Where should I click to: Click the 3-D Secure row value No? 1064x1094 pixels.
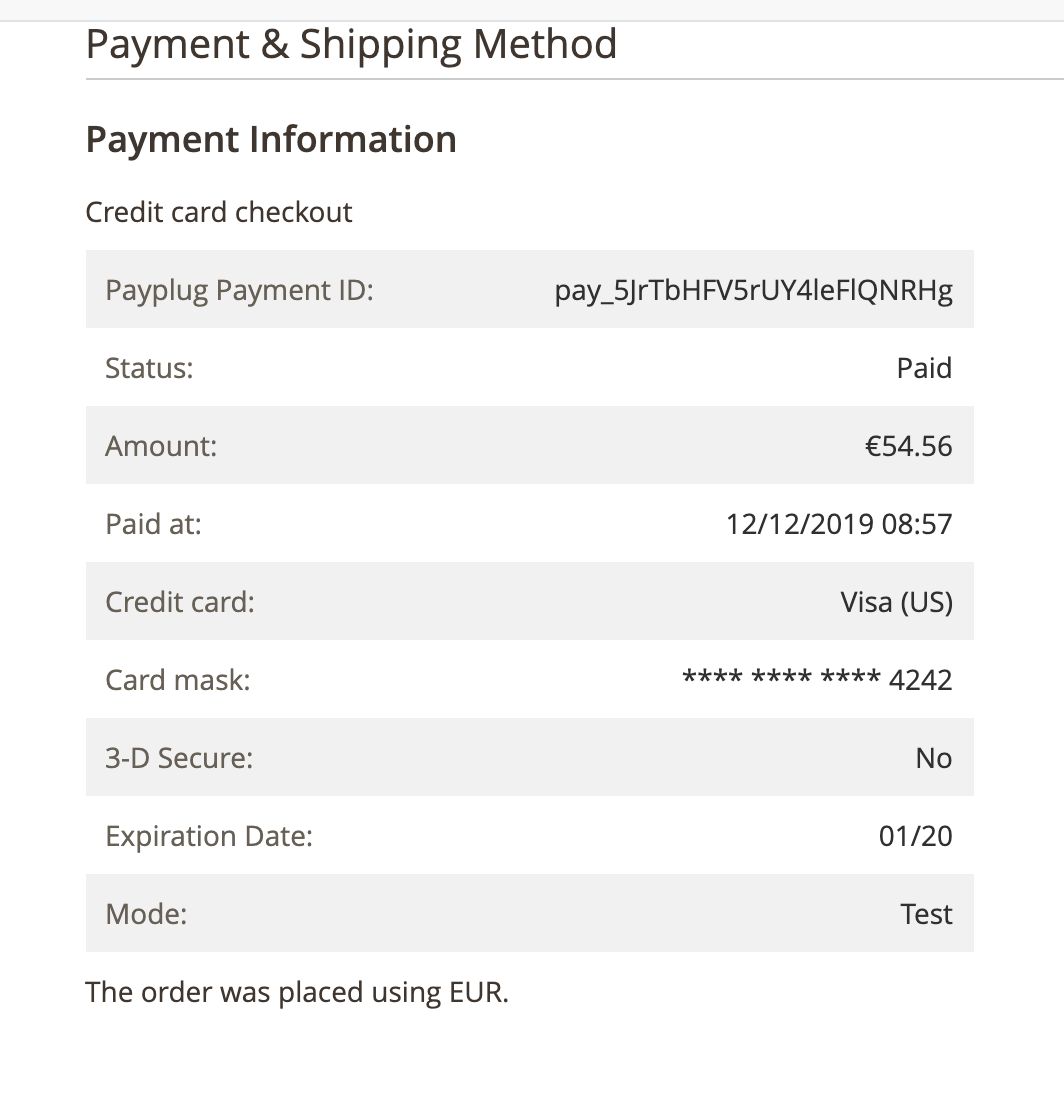pos(934,758)
